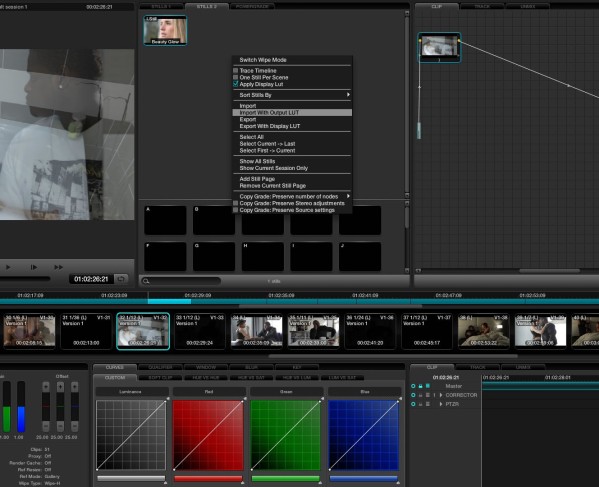Click the play button in the viewer
The height and width of the screenshot is (487, 599).
[x=8, y=267]
